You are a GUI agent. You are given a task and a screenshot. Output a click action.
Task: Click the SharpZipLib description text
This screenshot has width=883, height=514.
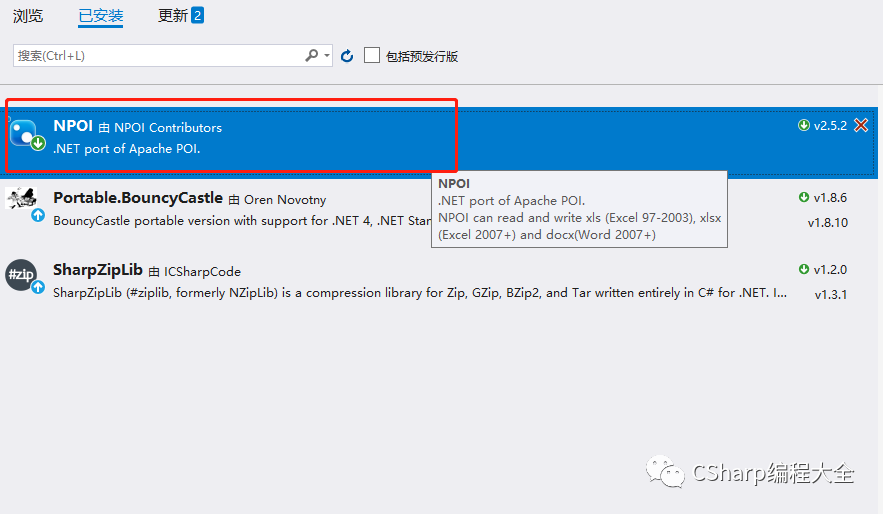[x=420, y=293]
